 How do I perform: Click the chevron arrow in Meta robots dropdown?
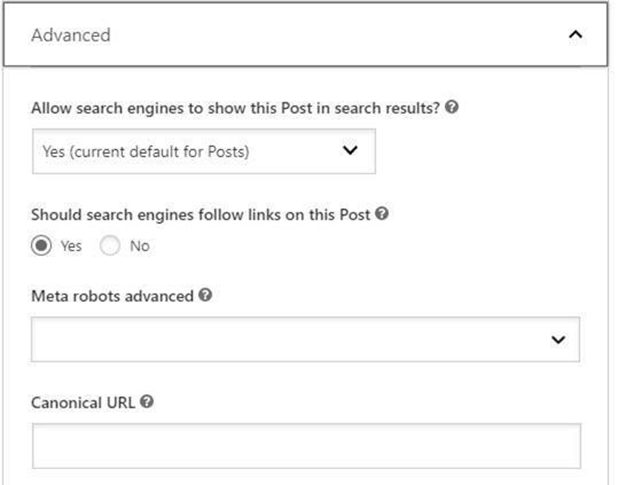558,339
